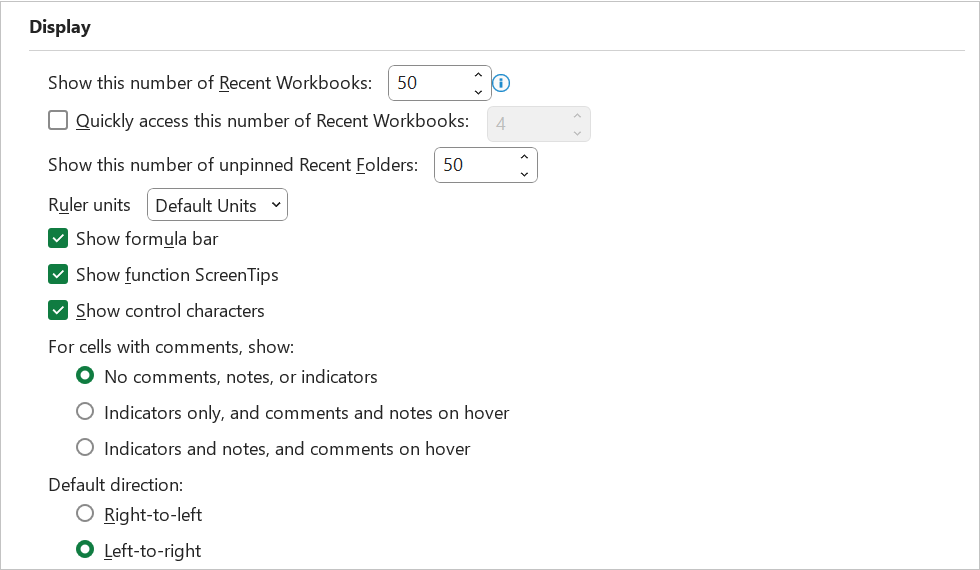Uncheck Show formula bar
The width and height of the screenshot is (980, 570).
(58, 239)
